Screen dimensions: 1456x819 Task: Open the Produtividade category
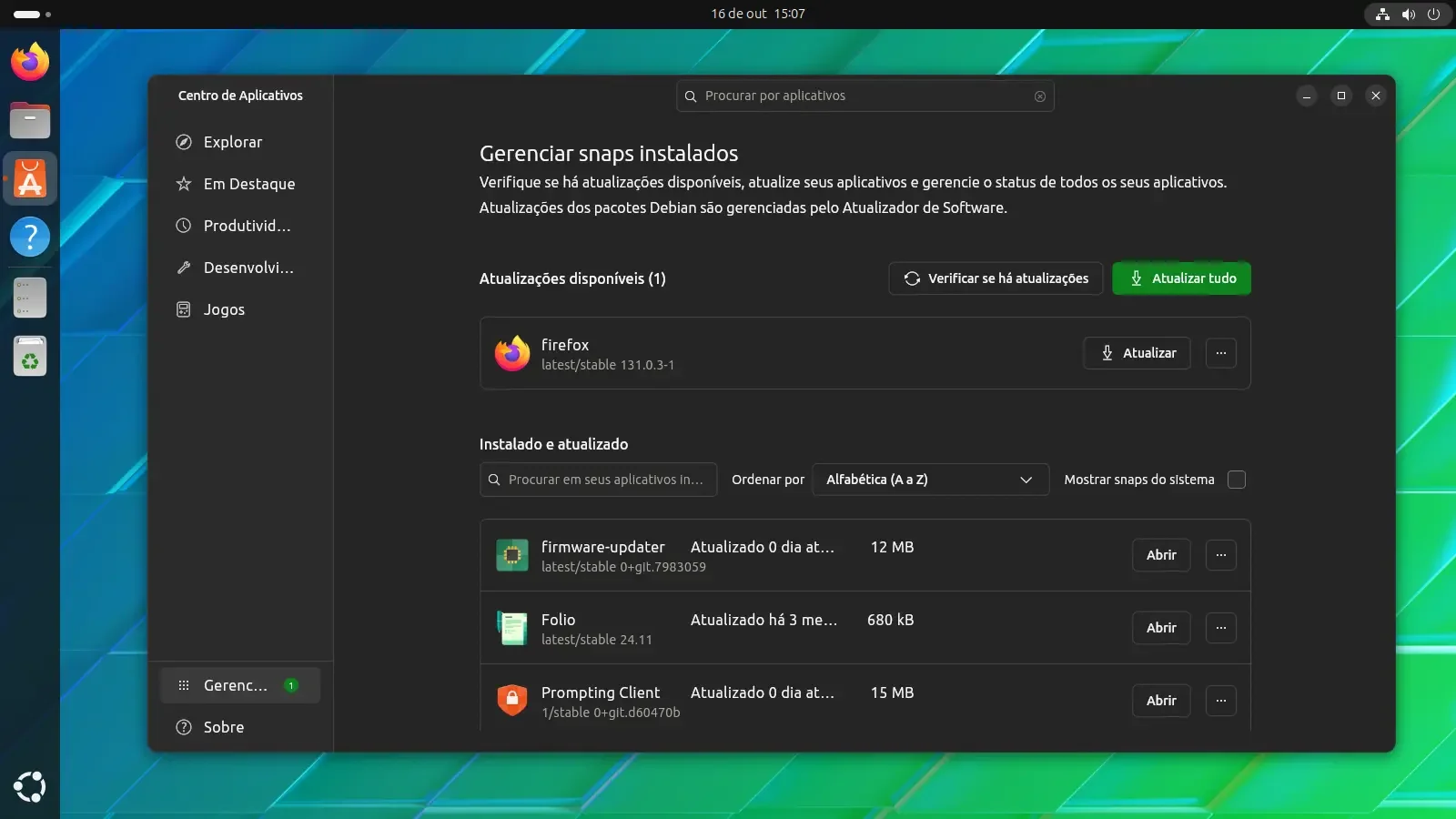click(x=240, y=226)
